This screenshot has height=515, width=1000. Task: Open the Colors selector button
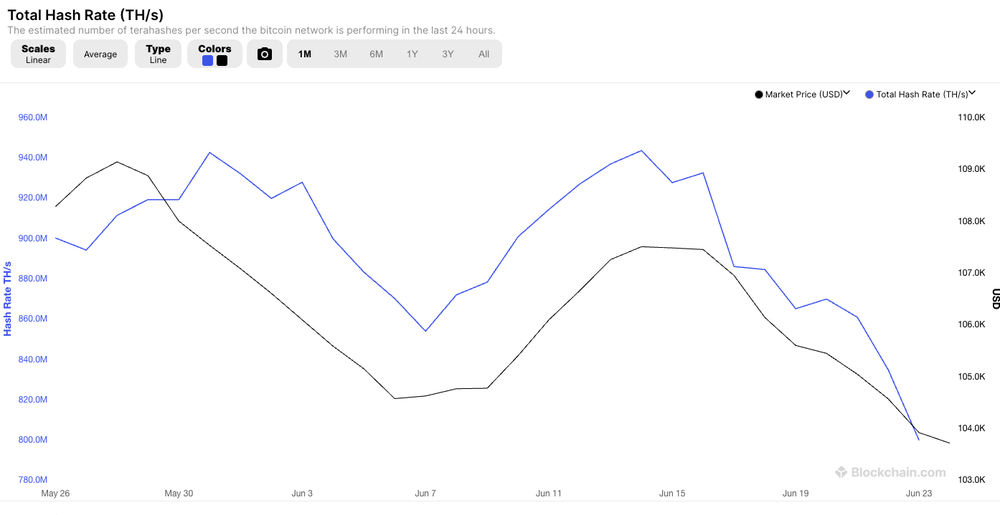(215, 54)
